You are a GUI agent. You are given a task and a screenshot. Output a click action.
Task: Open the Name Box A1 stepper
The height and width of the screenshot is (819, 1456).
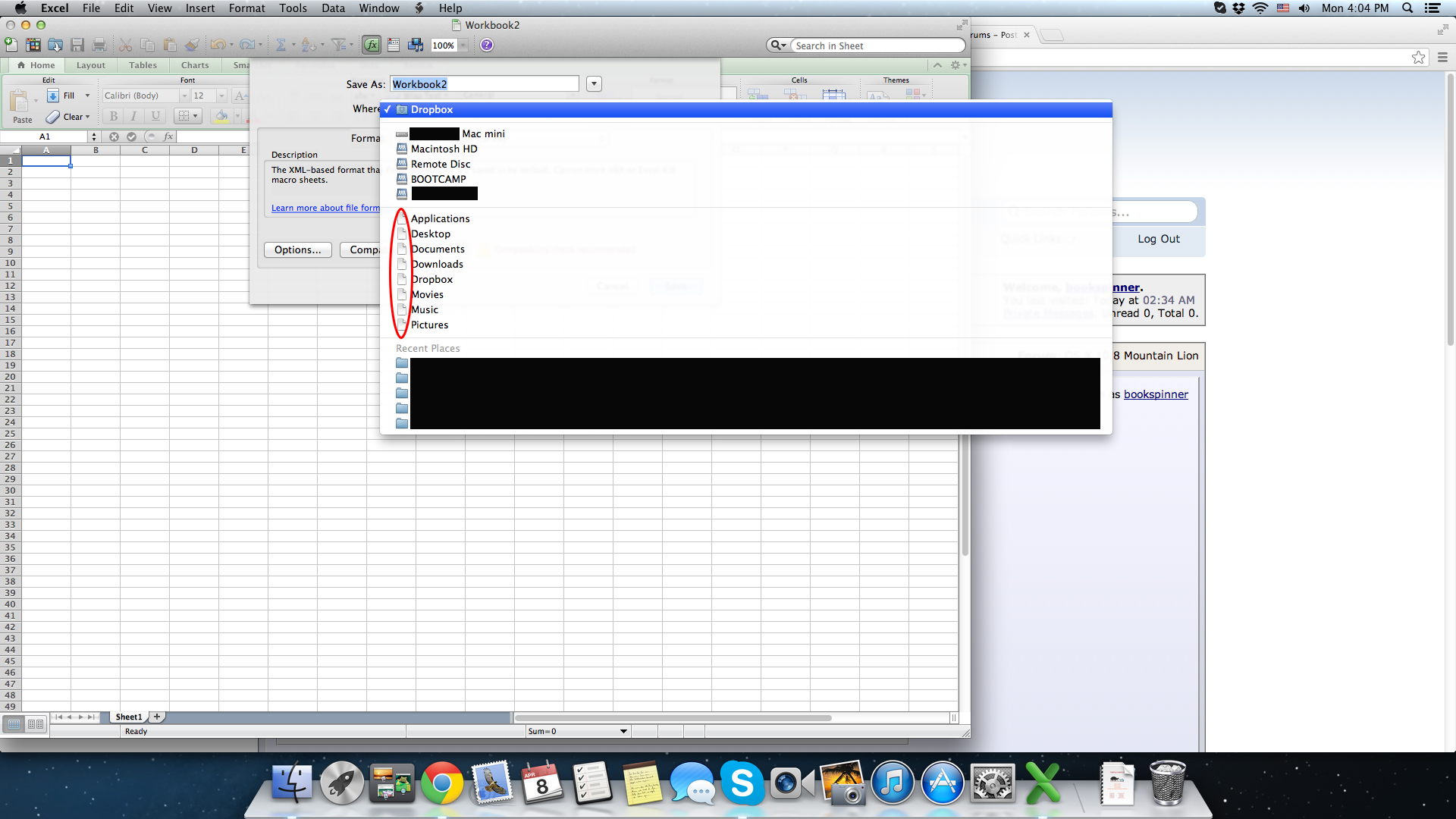coord(94,136)
